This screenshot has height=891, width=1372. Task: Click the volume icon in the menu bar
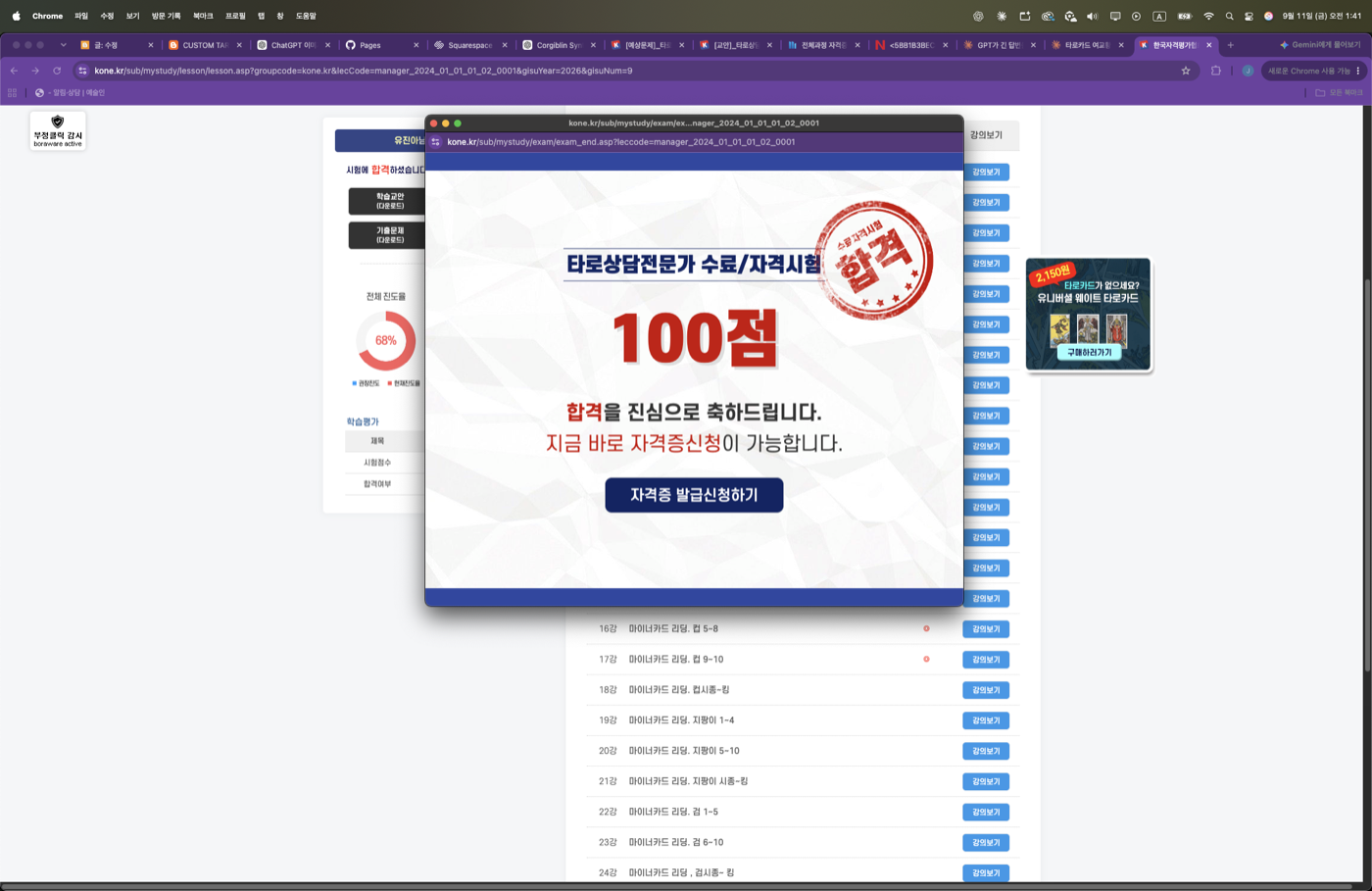[1092, 16]
